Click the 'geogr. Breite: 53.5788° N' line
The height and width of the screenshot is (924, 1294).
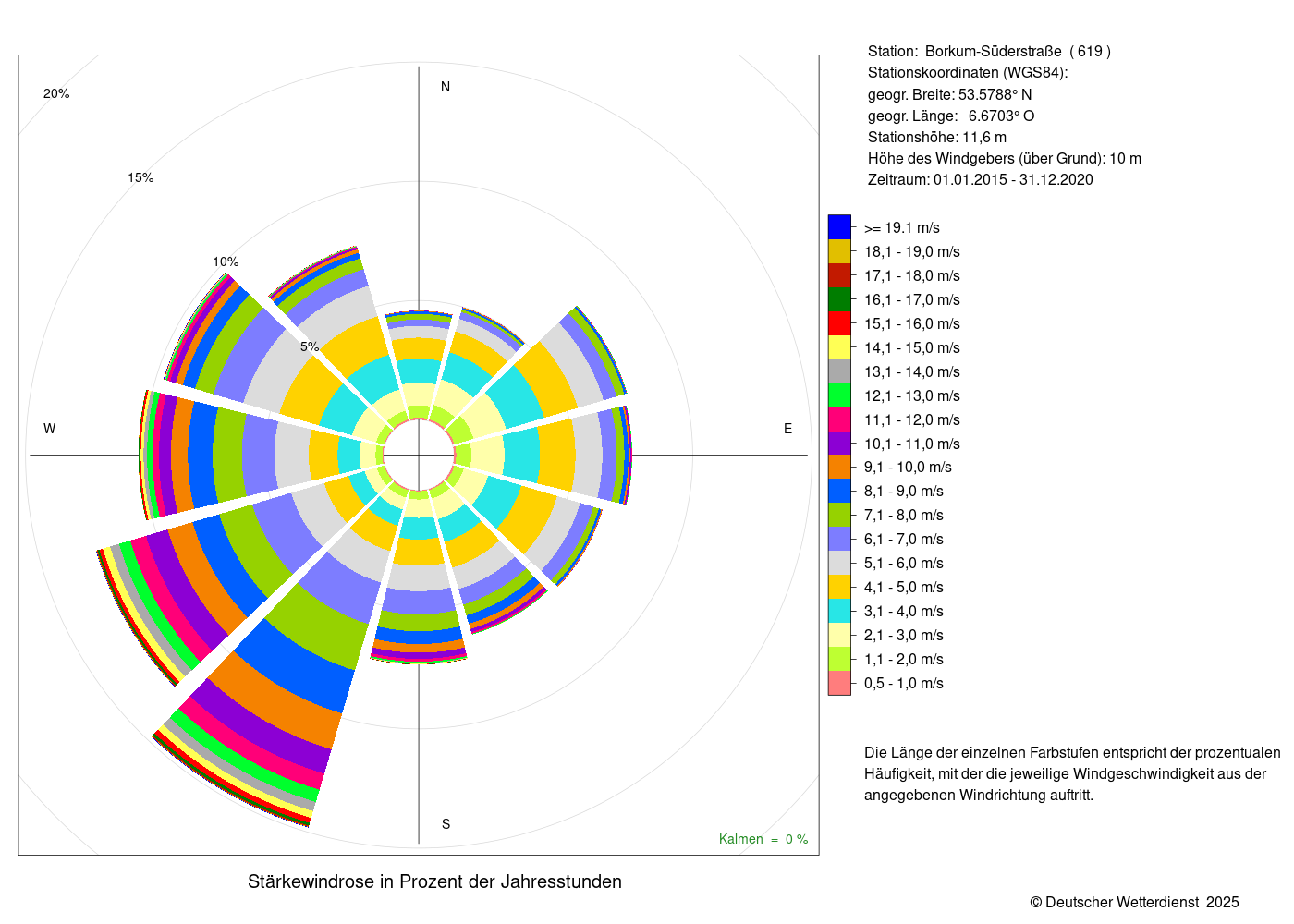(x=949, y=94)
